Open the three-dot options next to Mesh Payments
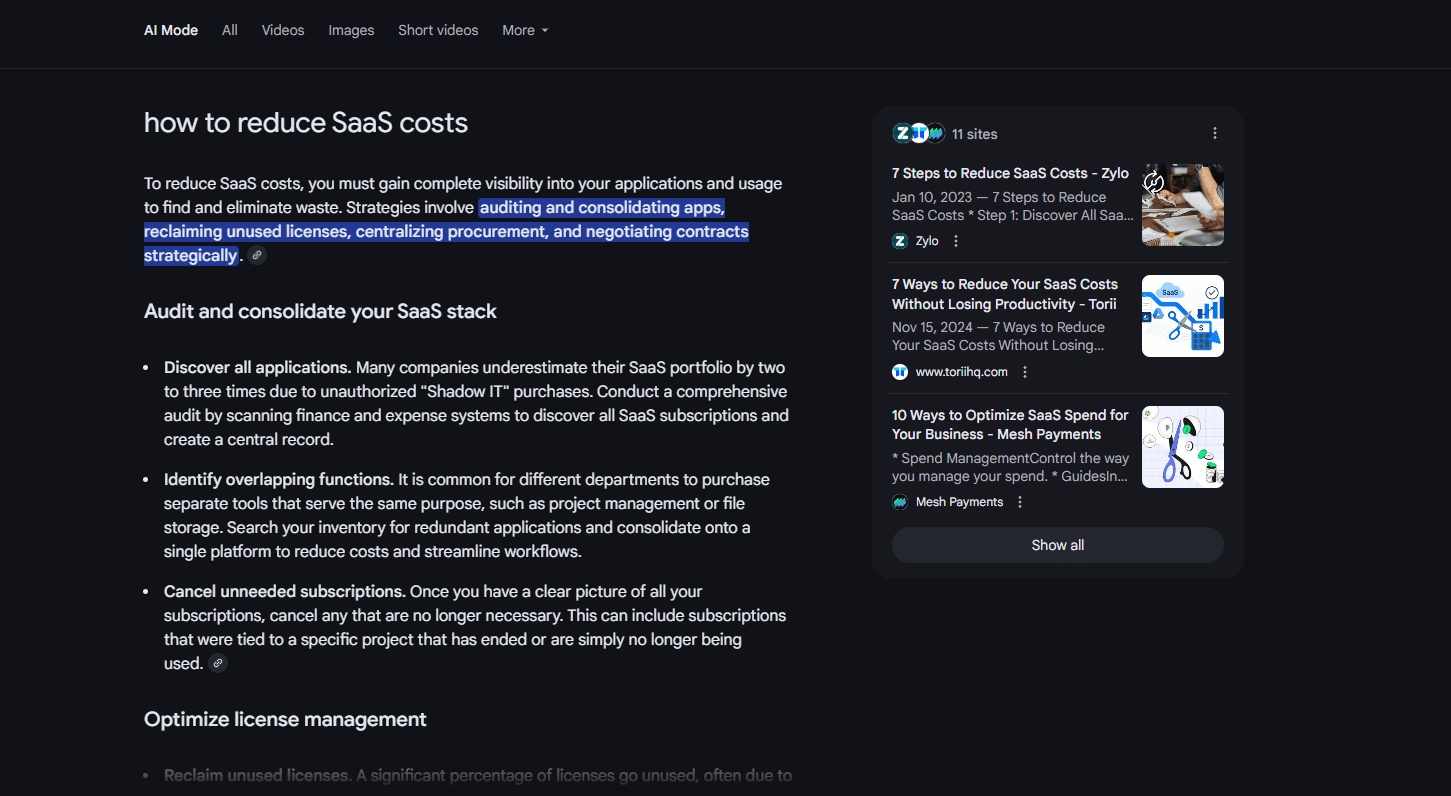The image size is (1451, 796). tap(1020, 502)
